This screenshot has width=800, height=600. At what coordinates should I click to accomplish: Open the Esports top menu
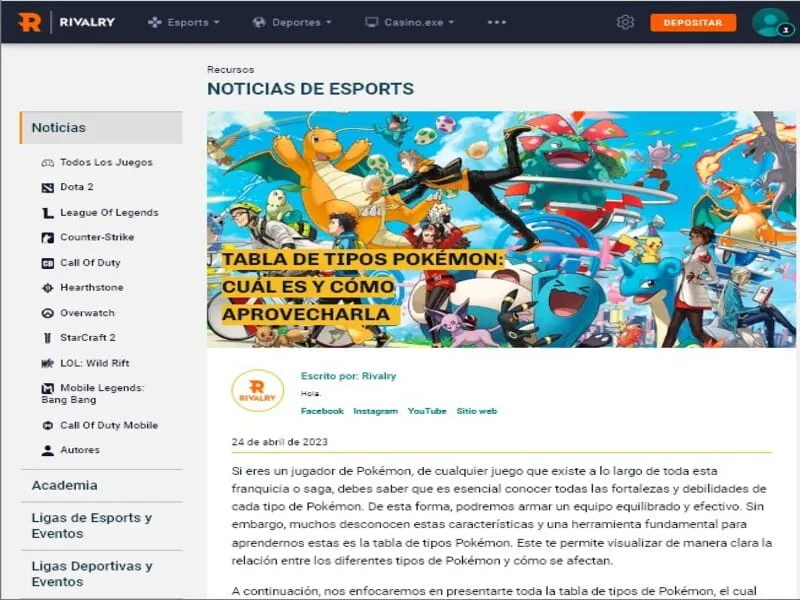pos(184,22)
